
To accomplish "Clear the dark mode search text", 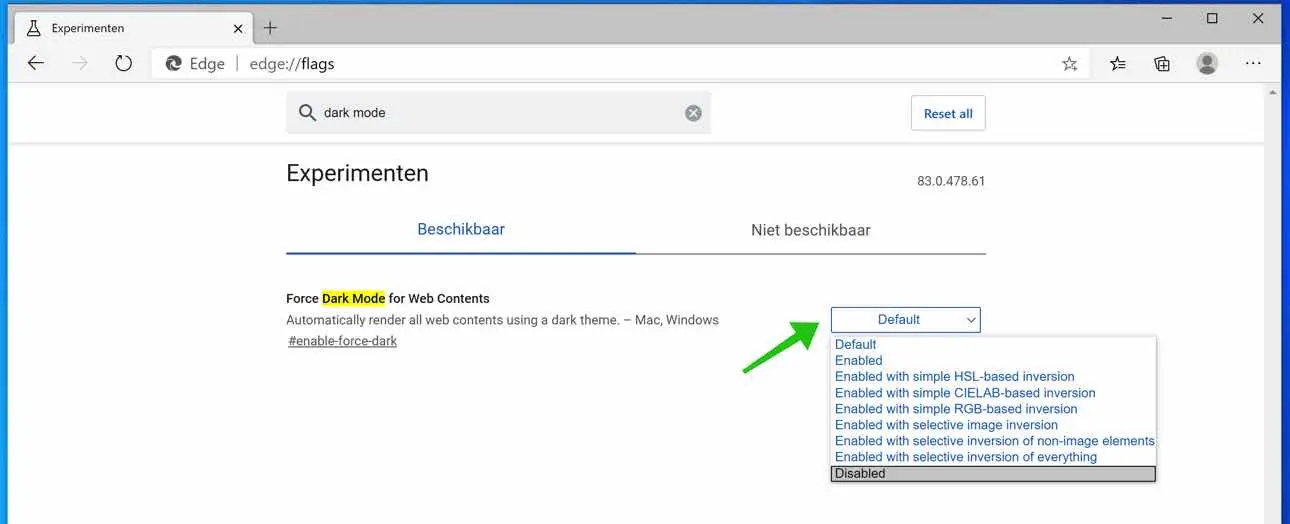I will click(693, 113).
